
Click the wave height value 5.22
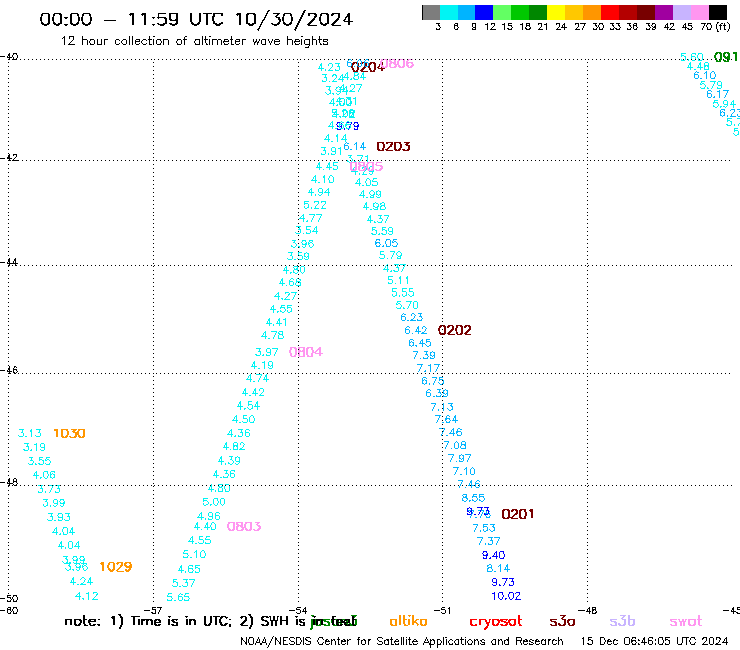click(315, 205)
